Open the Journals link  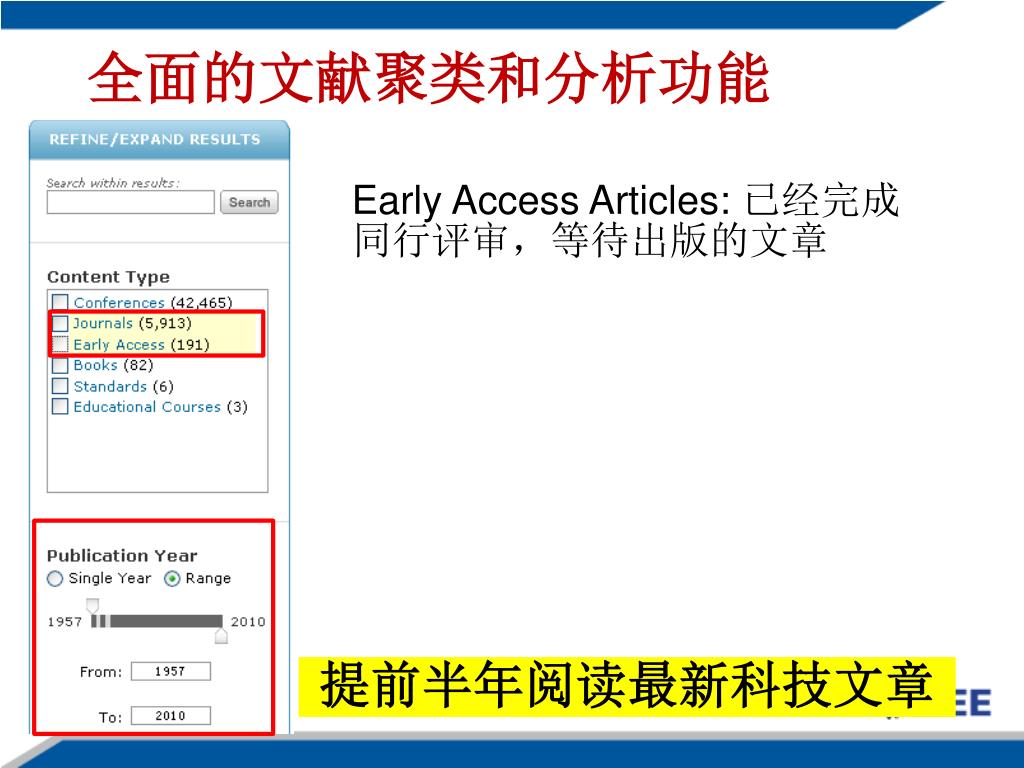coord(103,323)
